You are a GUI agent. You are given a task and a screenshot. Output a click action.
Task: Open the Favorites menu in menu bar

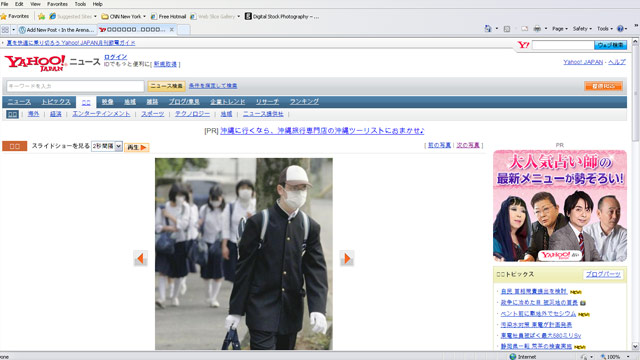(x=57, y=4)
